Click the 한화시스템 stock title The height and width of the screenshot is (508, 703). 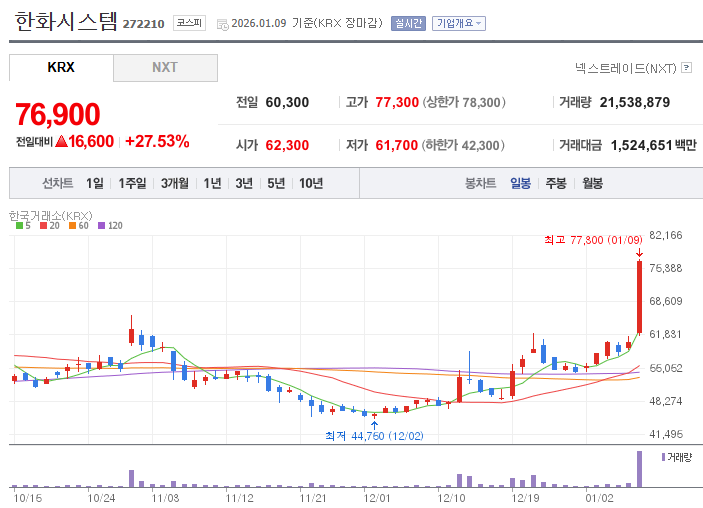coord(66,21)
